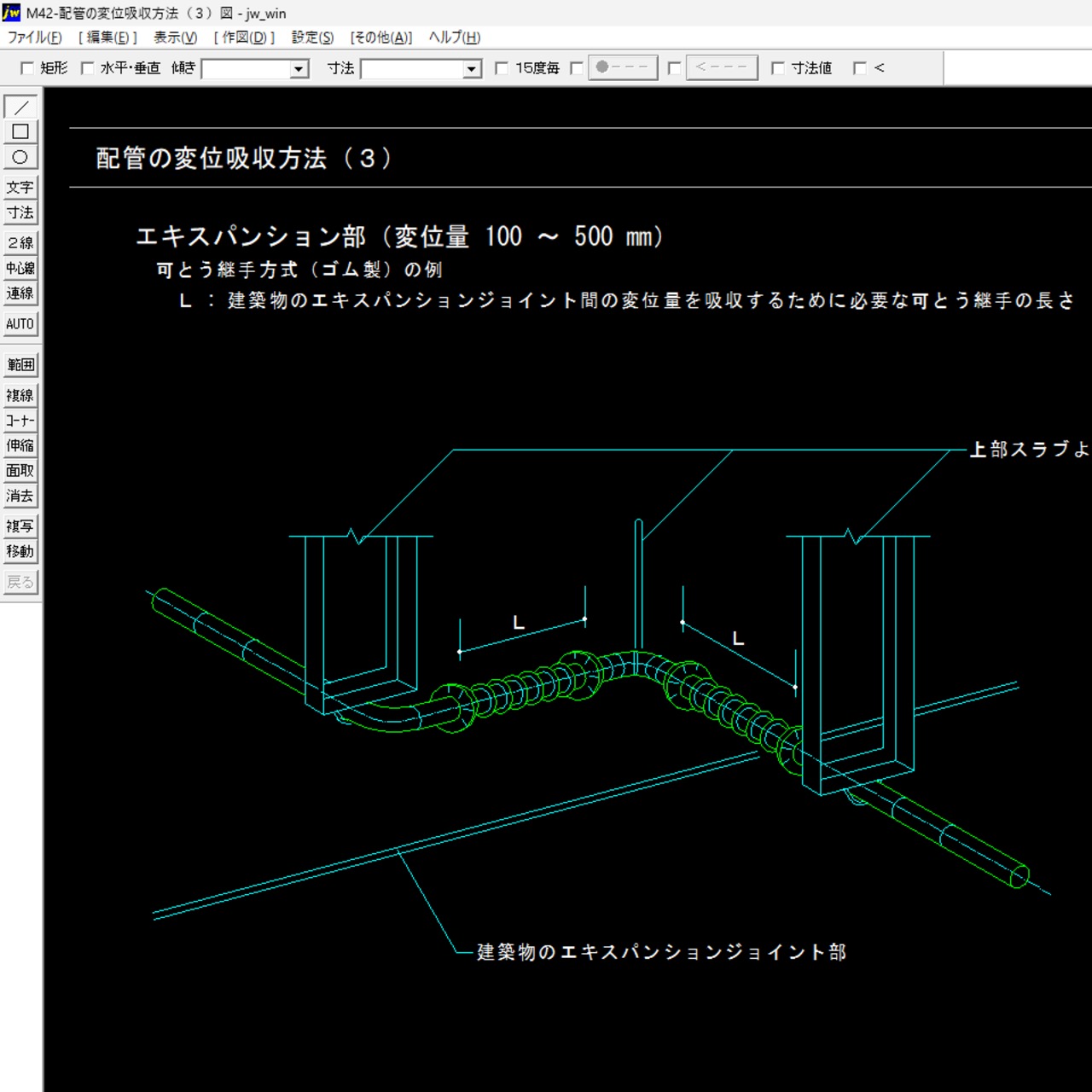This screenshot has height=1092, width=1092.
Task: Activate the 寸法 dimension tool in sidebar
Action: (20, 212)
